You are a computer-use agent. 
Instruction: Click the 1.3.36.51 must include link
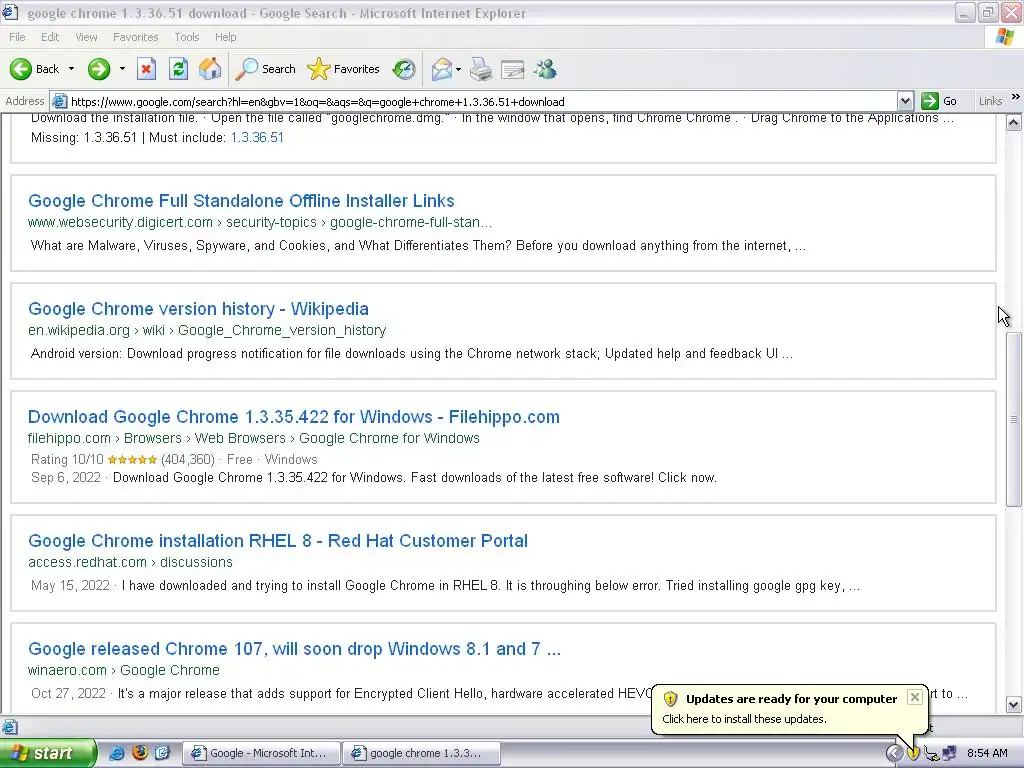coord(257,137)
